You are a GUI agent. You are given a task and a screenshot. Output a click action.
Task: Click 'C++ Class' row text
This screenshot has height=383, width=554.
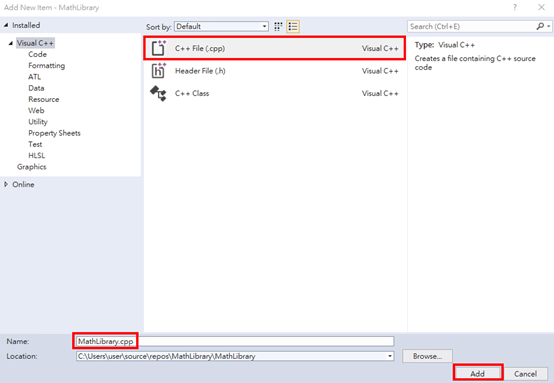point(192,94)
